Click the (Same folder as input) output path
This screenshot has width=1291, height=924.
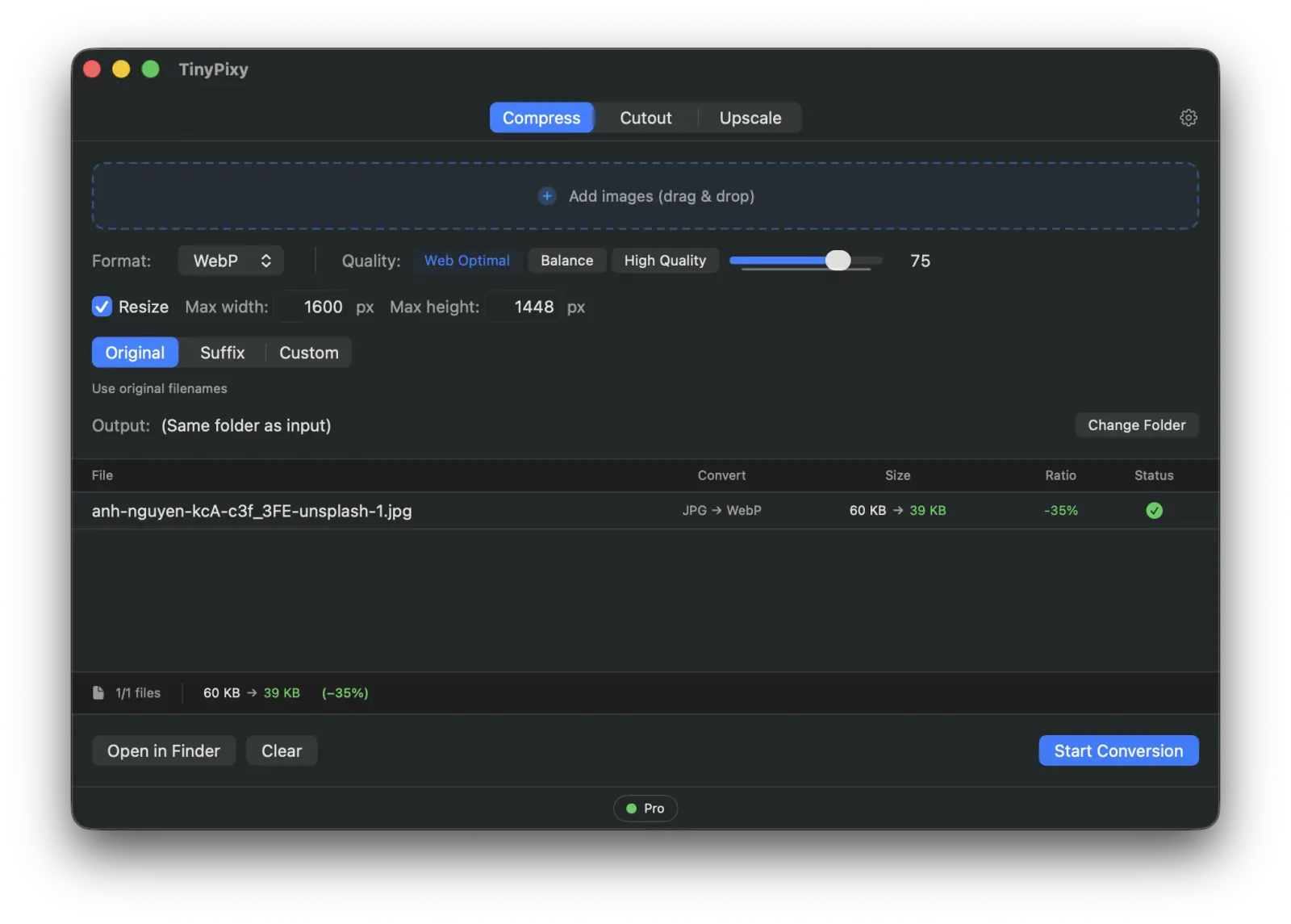[x=246, y=425]
